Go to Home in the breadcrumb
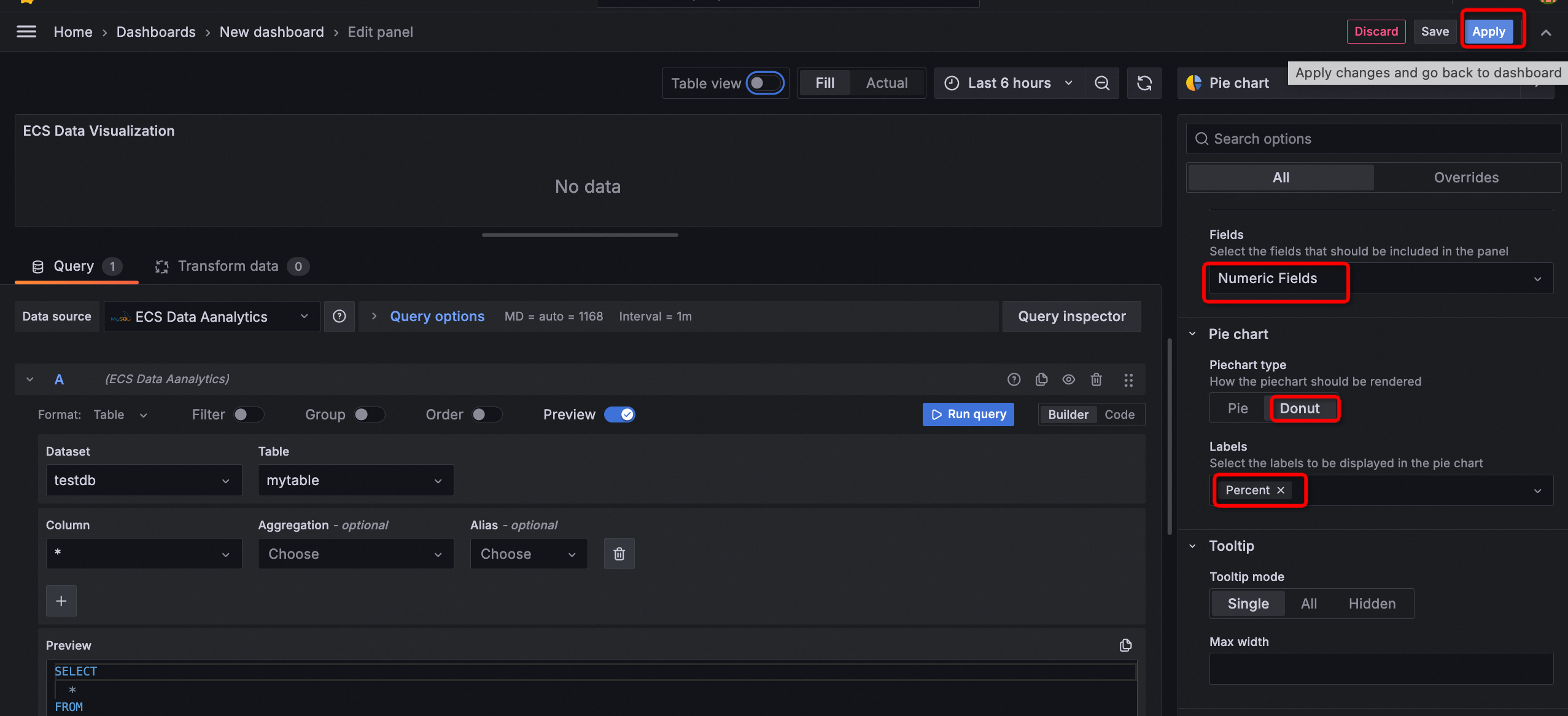The height and width of the screenshot is (716, 1568). [73, 32]
